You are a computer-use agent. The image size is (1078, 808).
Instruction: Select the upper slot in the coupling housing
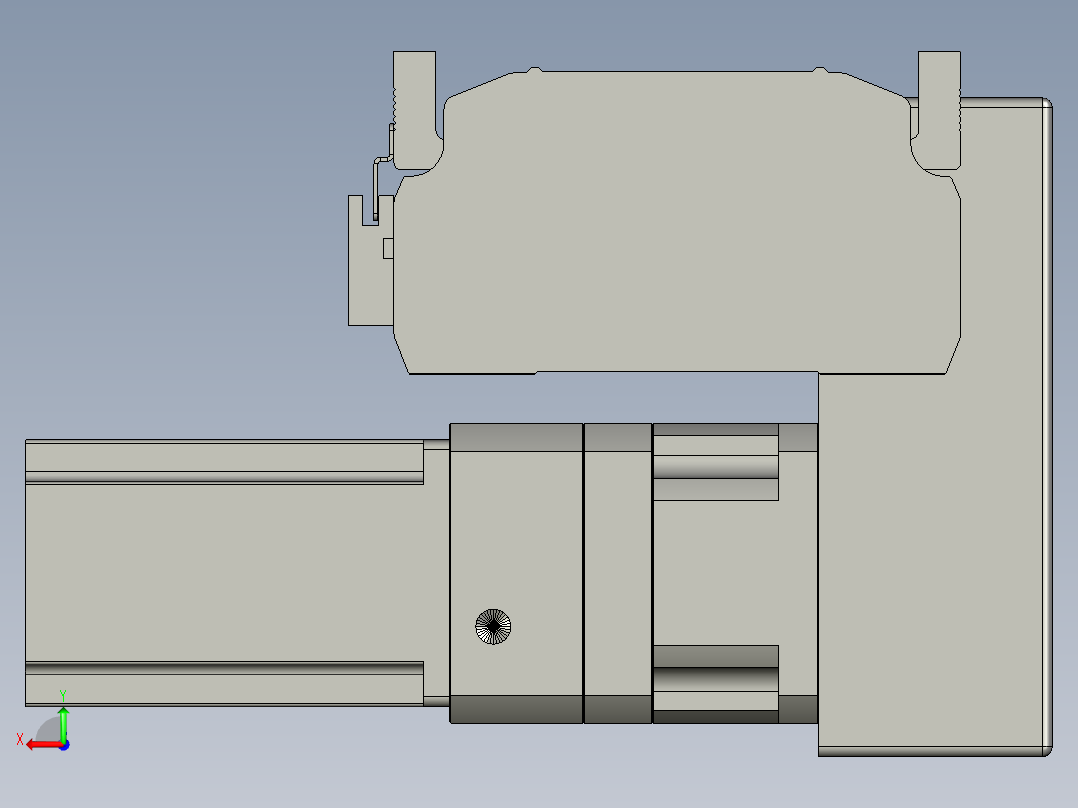[x=715, y=467]
